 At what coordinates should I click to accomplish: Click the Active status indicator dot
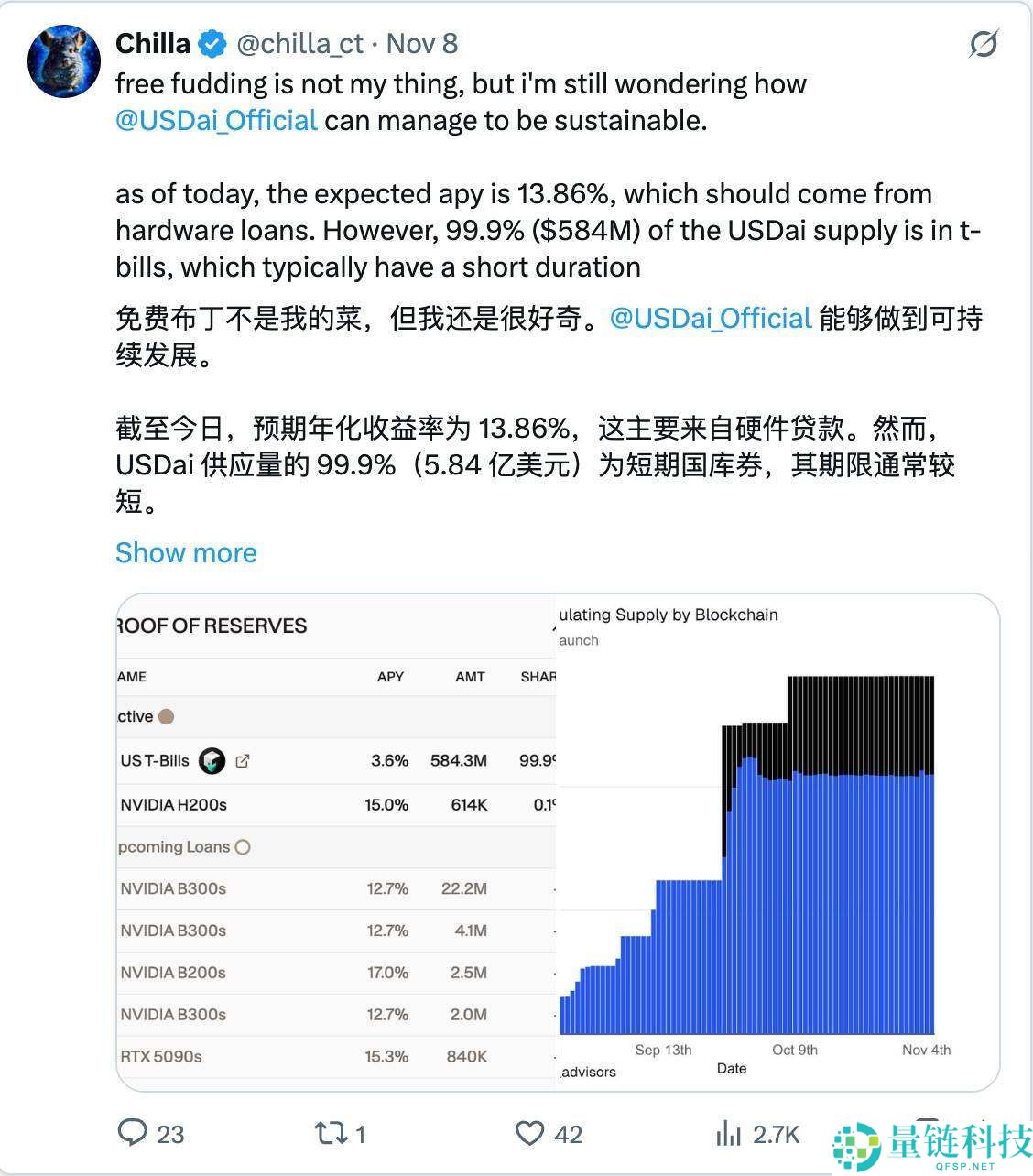166,716
